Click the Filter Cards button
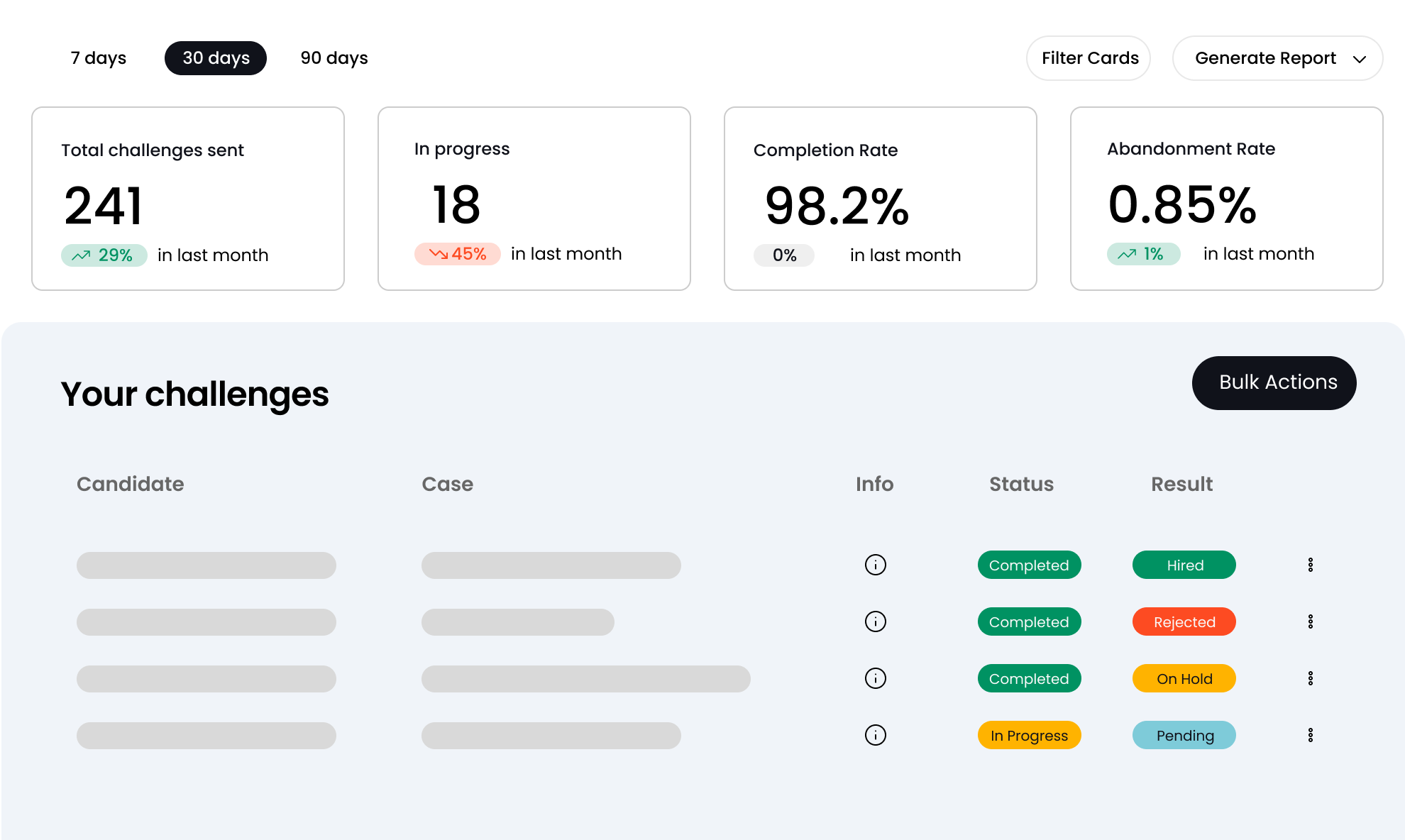Screen dimensions: 1405x840 (1089, 58)
